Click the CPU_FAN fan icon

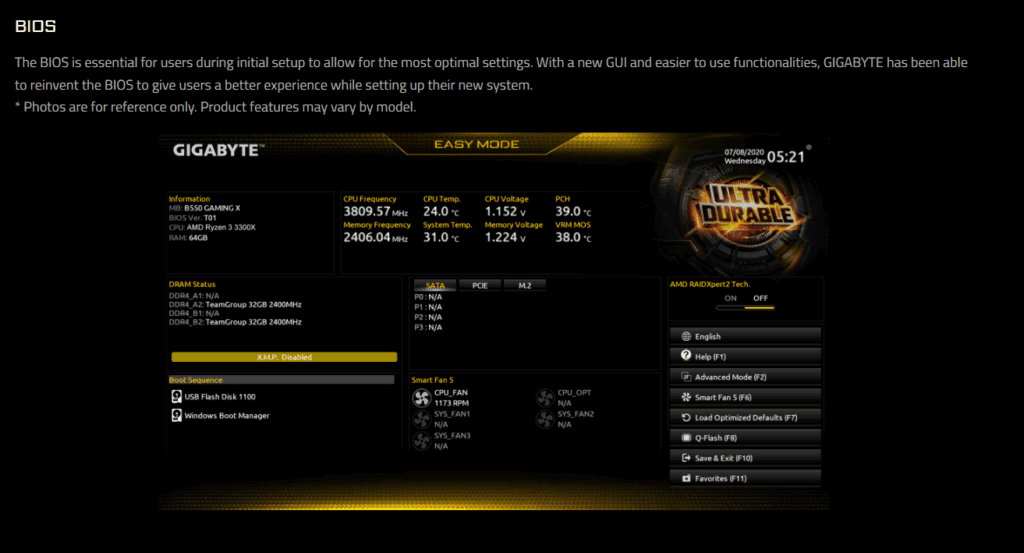coord(421,398)
